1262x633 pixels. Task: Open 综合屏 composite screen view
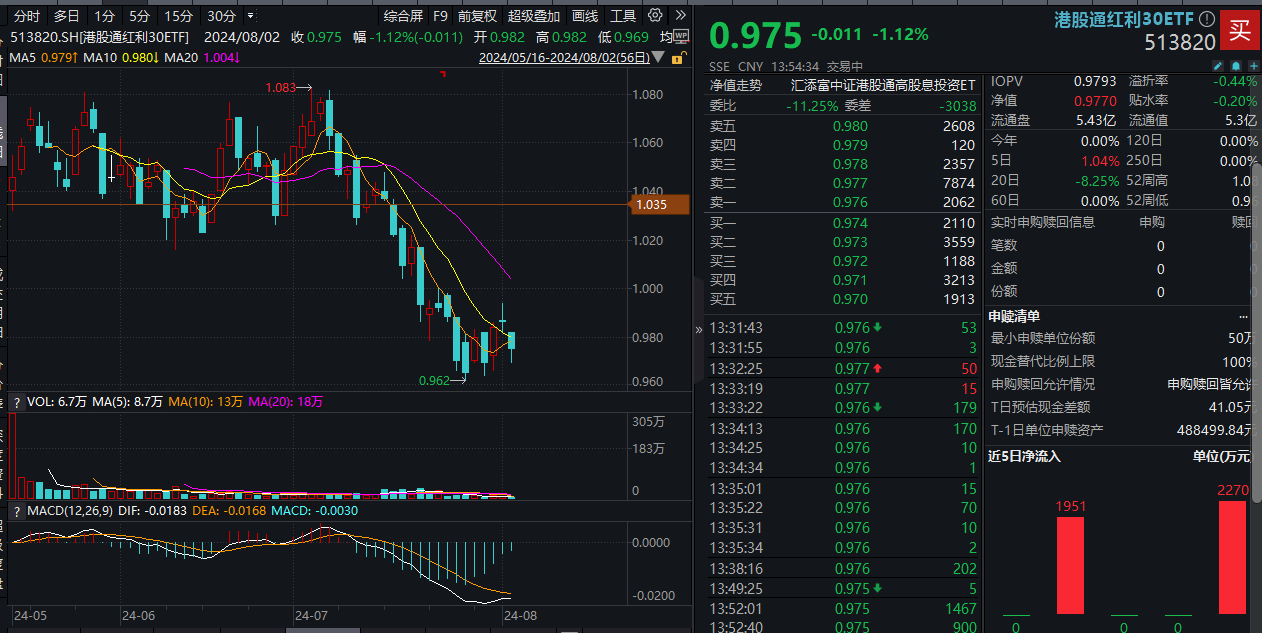(404, 15)
